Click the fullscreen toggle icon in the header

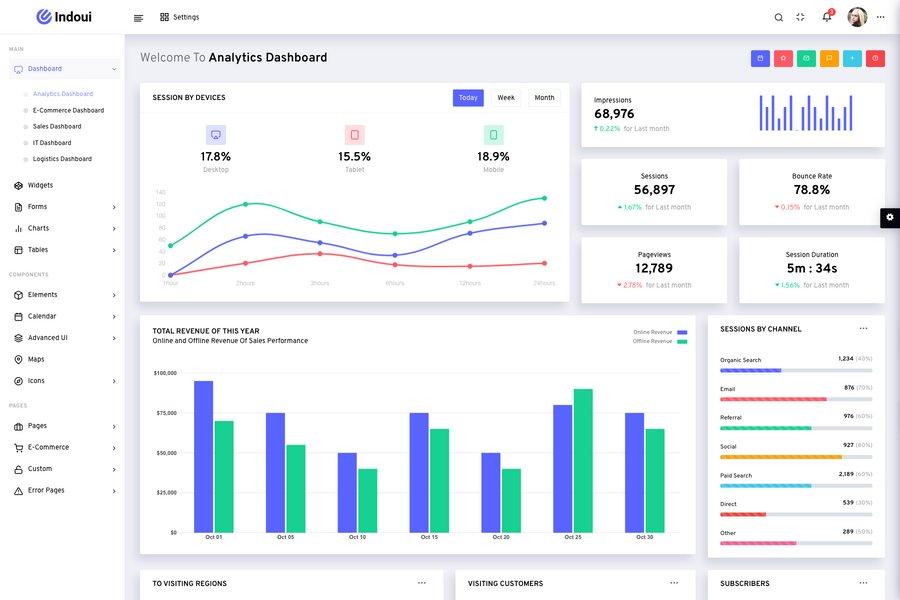799,15
